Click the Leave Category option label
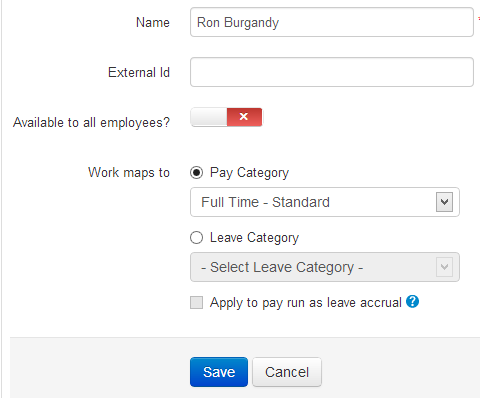The image size is (480, 398). pos(254,238)
